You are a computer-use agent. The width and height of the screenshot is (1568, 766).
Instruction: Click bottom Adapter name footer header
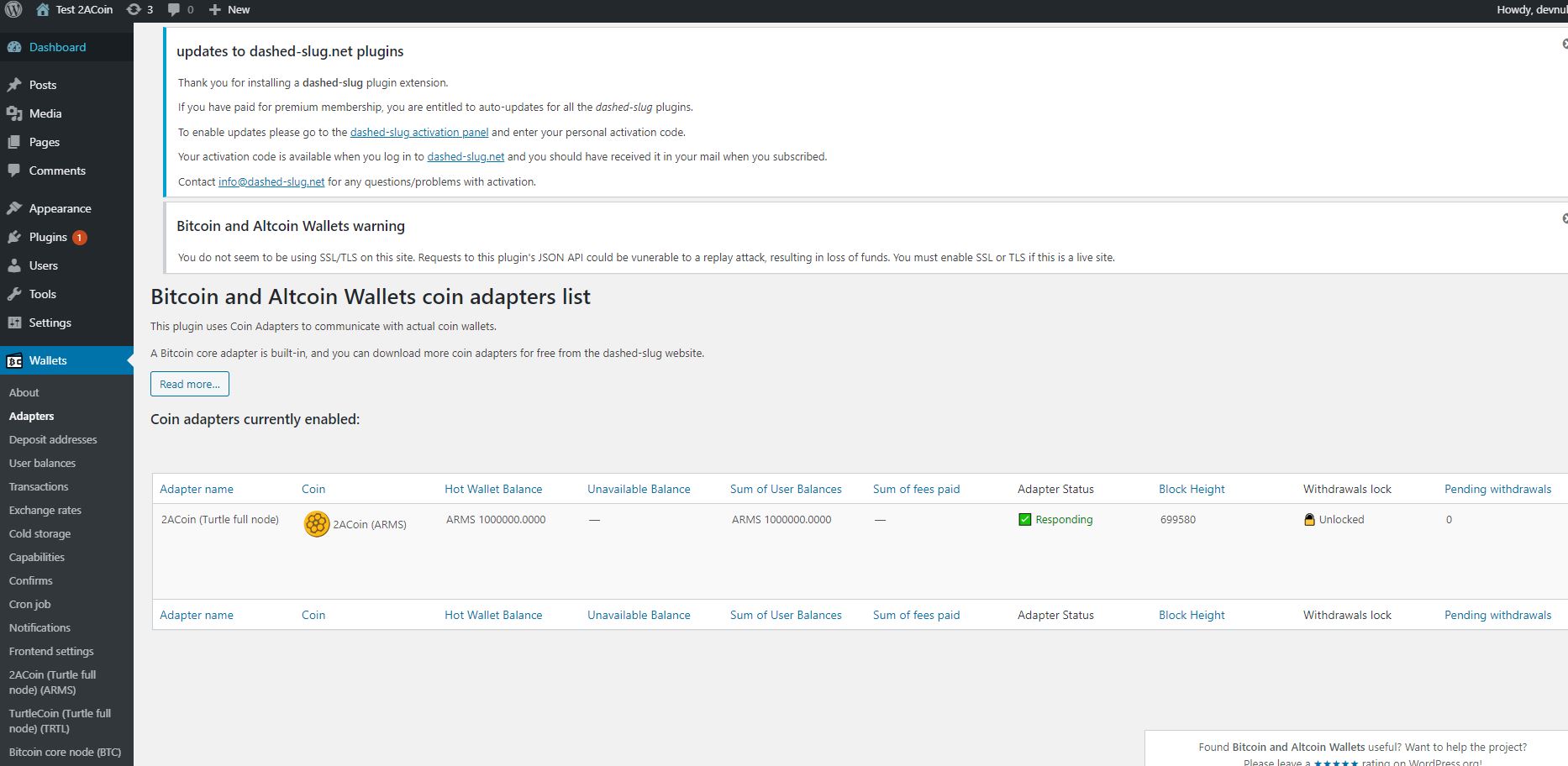pos(197,615)
